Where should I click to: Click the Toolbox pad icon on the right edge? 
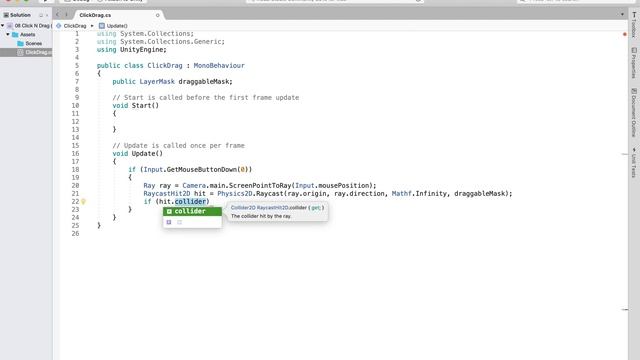pyautogui.click(x=634, y=15)
